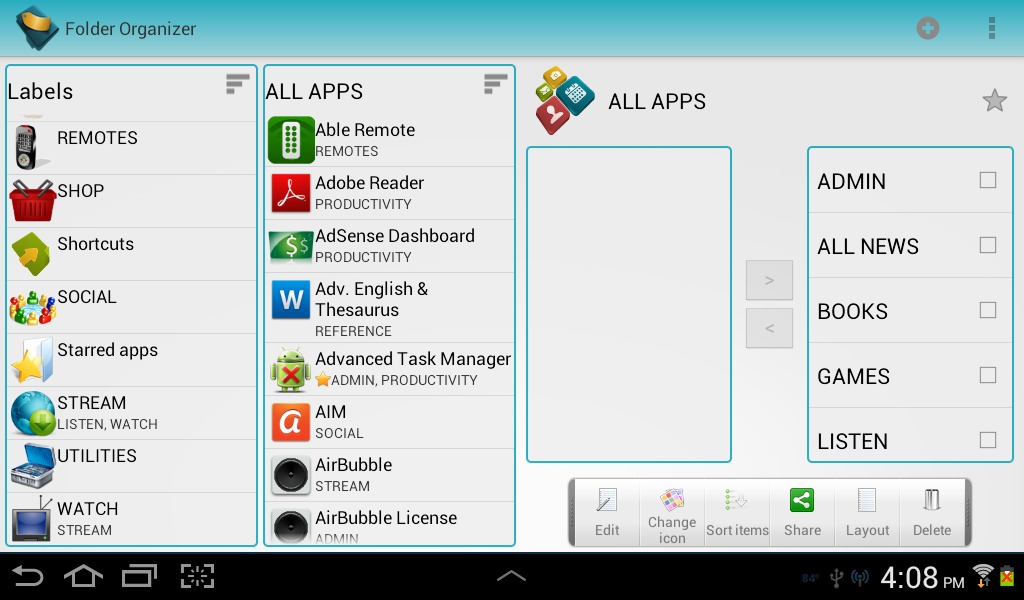Choose the Able Remote app icon
Viewport: 1024px width, 600px height.
(291, 140)
